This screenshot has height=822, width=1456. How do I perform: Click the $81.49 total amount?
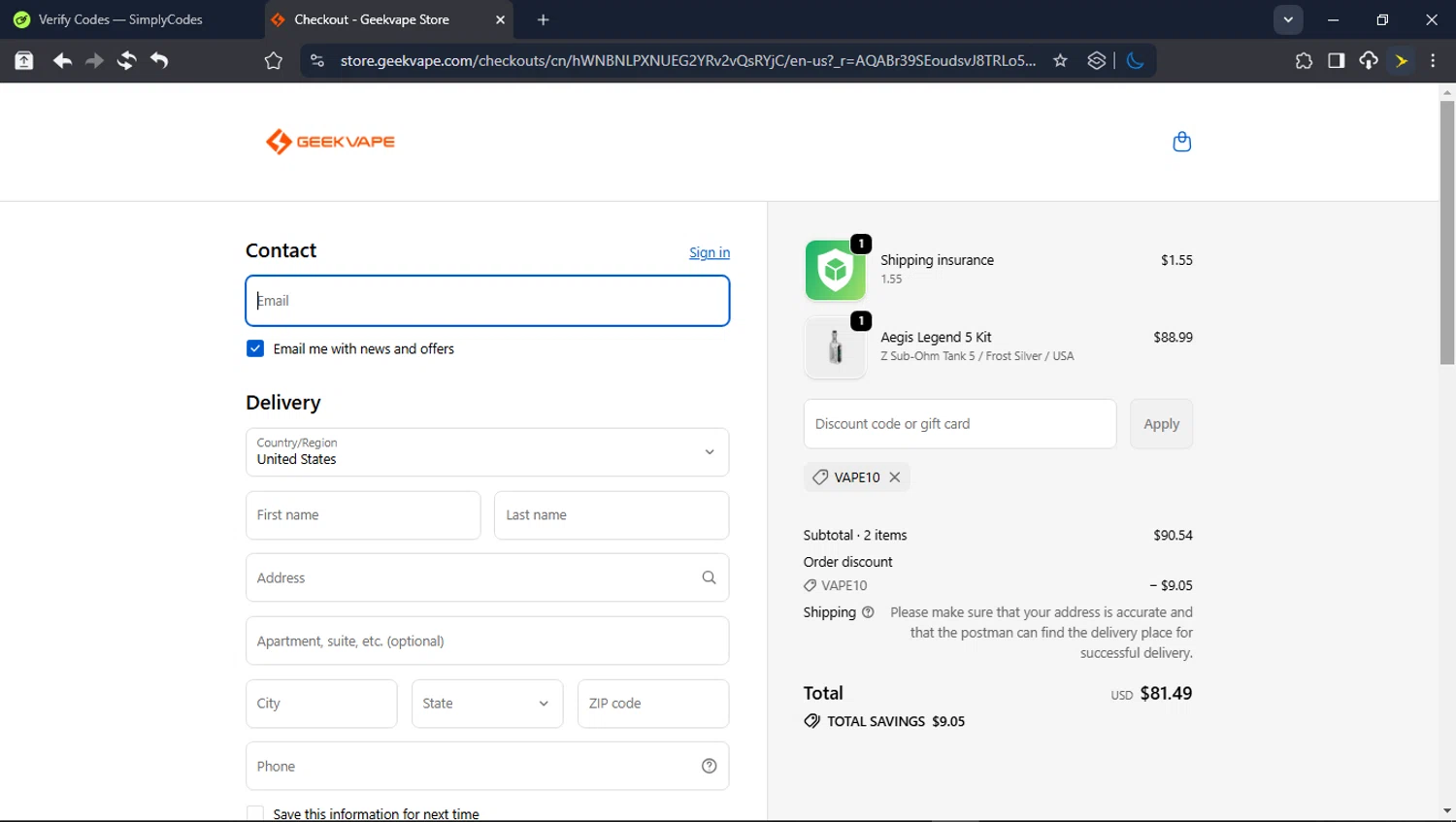coord(1166,694)
